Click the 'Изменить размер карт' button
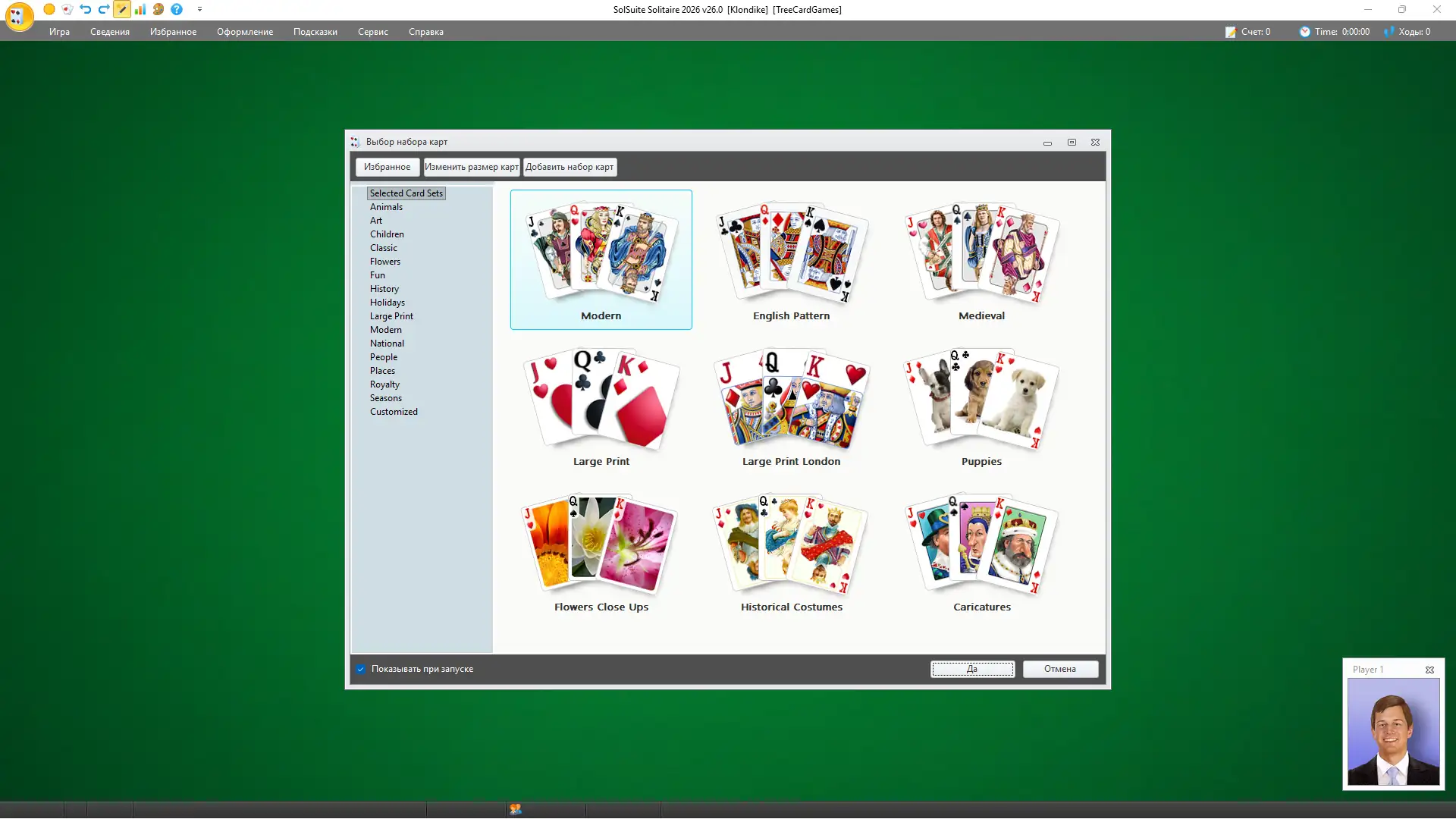The image size is (1456, 819). 471,167
